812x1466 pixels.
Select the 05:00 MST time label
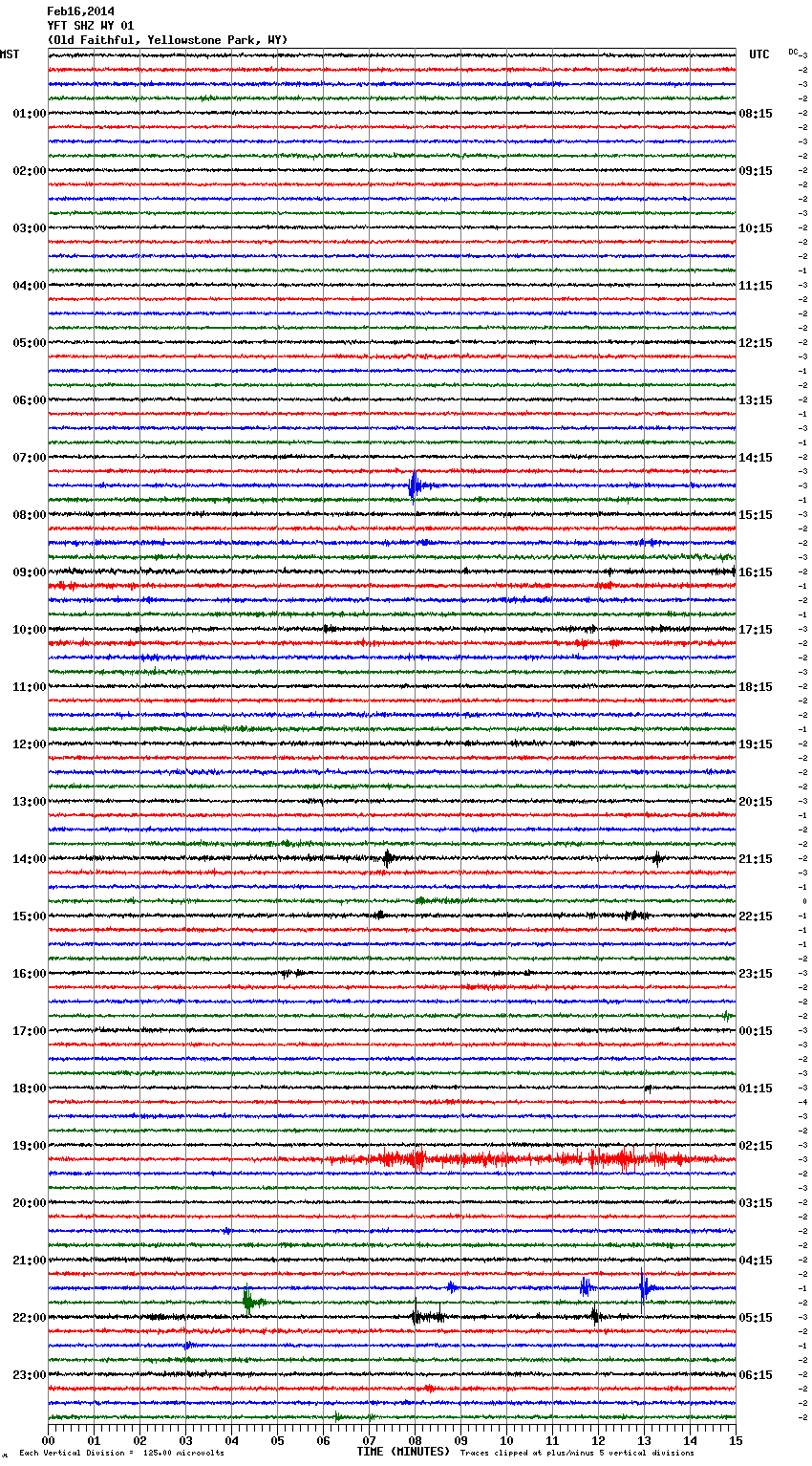29,343
